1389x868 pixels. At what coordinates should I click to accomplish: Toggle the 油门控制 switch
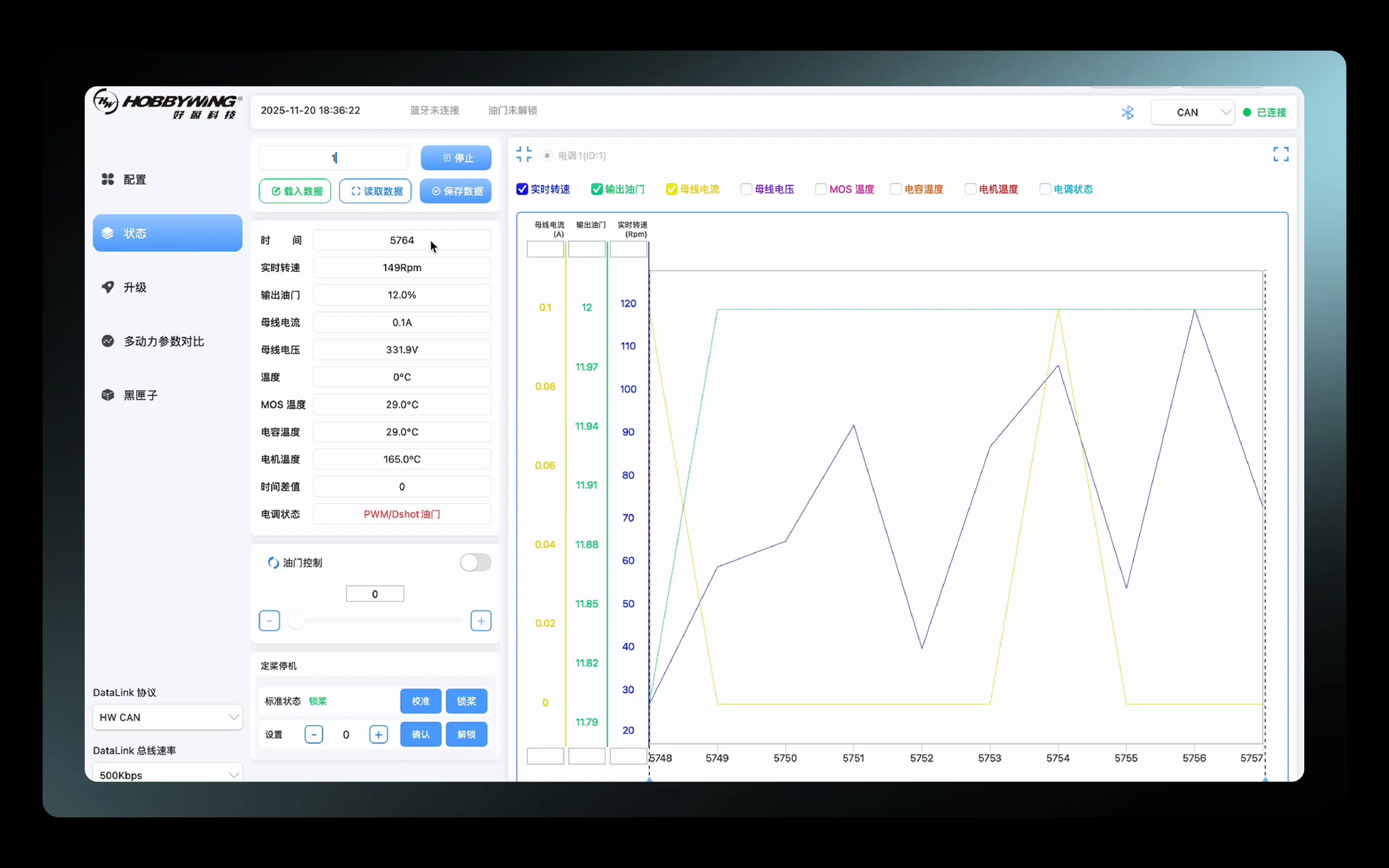[475, 562]
